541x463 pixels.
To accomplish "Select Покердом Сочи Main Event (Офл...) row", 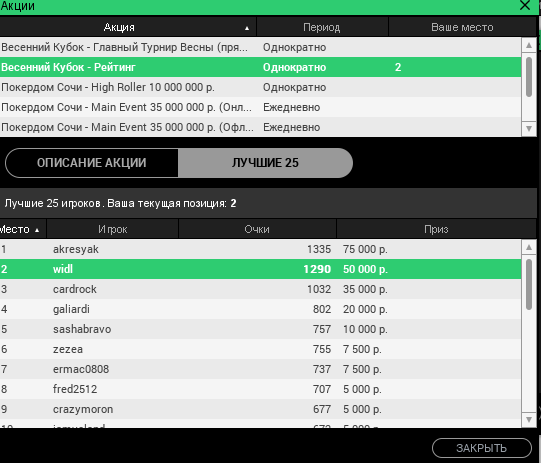I will pos(260,127).
